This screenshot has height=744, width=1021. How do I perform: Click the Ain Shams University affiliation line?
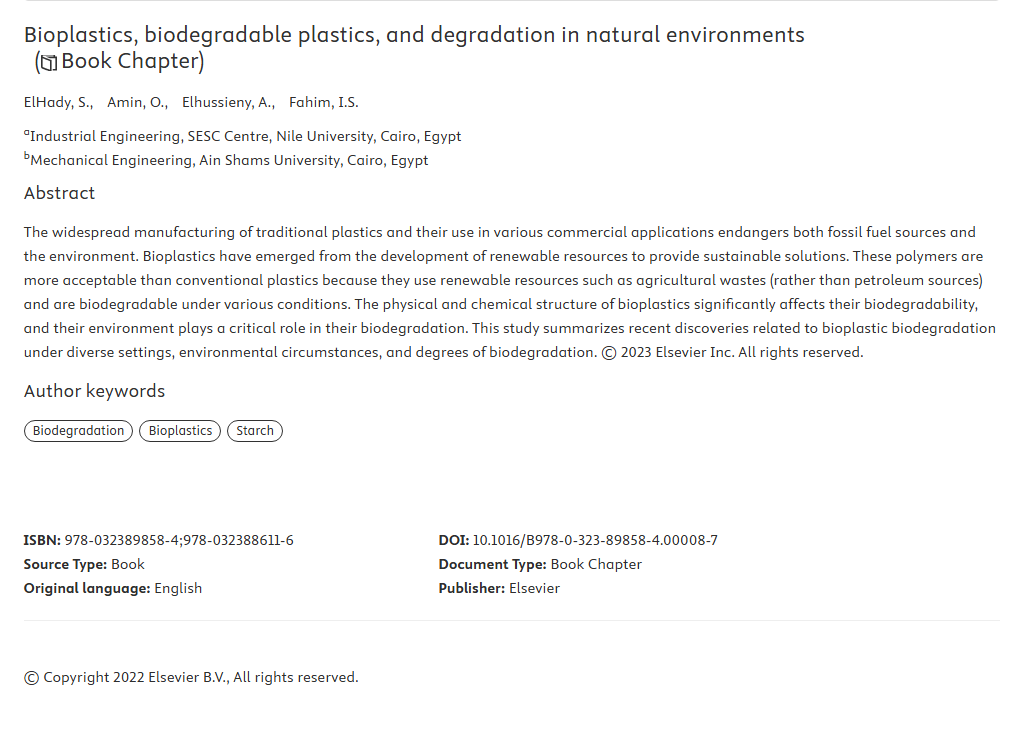tap(226, 160)
